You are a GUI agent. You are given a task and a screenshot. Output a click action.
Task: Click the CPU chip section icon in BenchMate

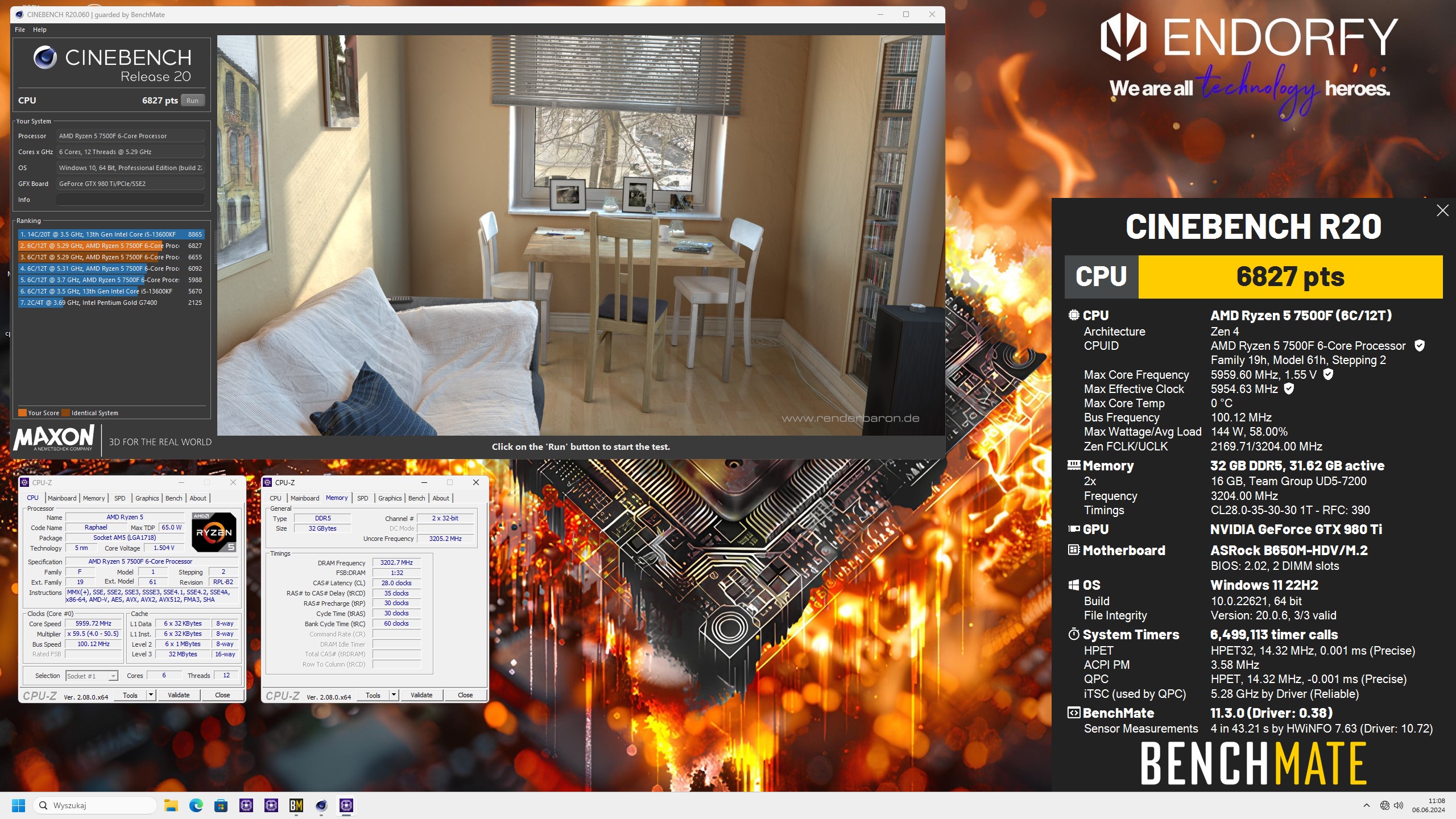coord(1073,315)
